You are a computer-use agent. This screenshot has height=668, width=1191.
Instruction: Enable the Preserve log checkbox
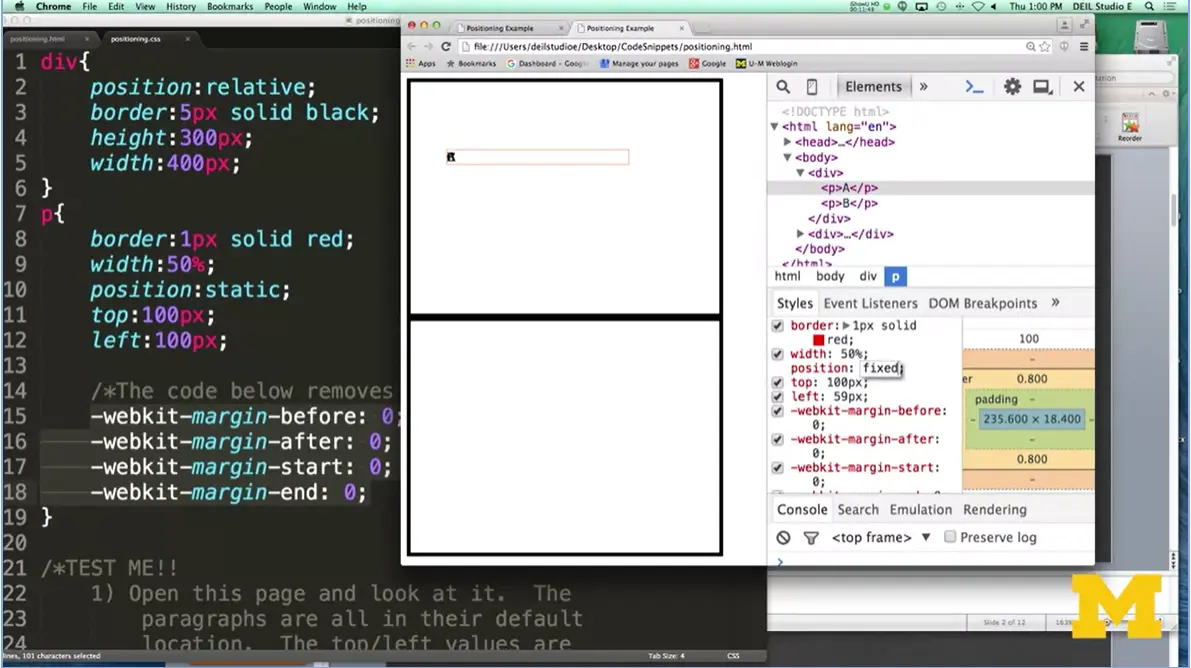tap(950, 537)
